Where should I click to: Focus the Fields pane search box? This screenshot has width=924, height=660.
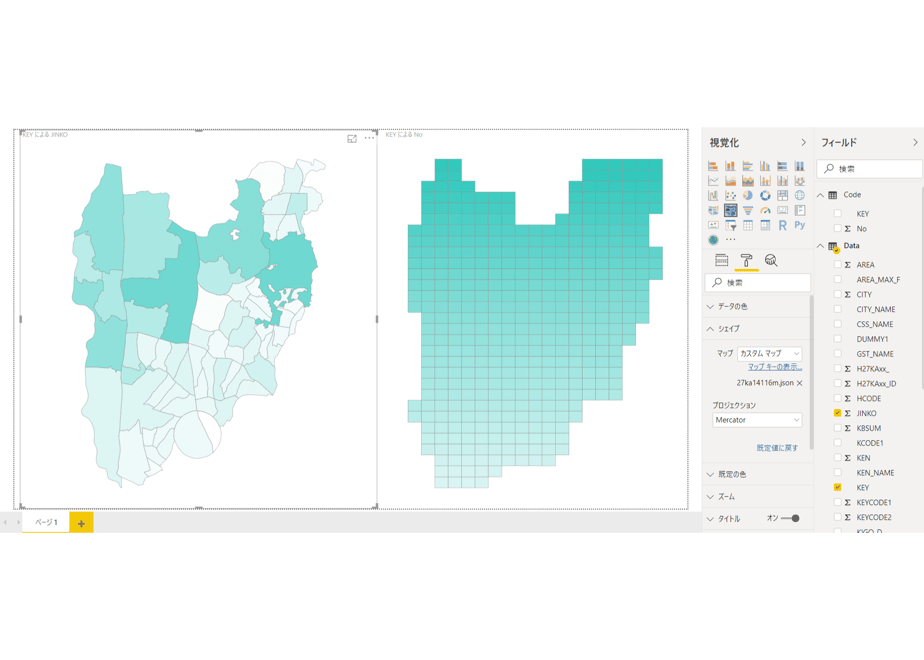point(869,169)
